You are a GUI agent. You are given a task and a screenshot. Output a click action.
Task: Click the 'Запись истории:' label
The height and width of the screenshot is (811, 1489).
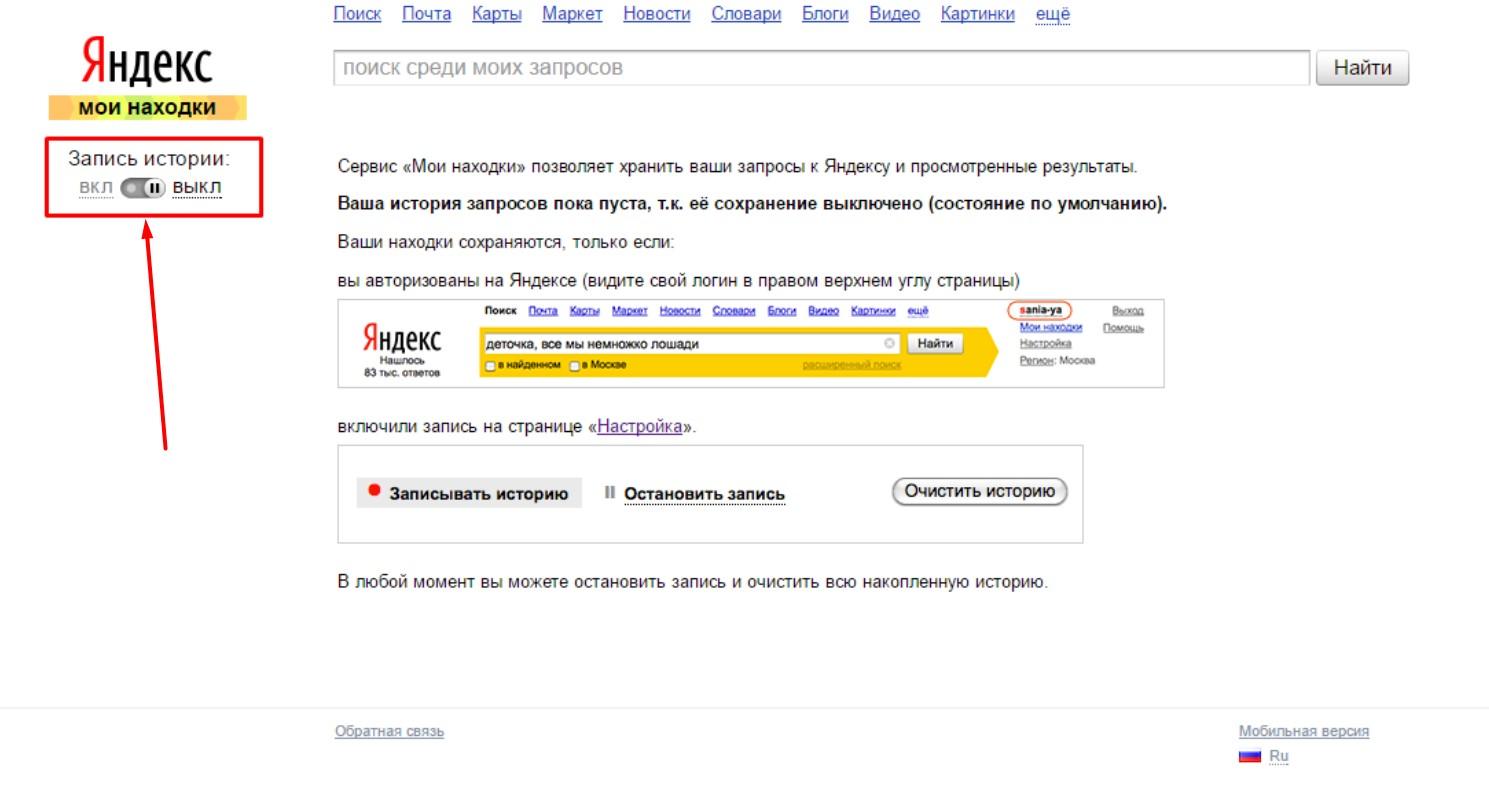[149, 158]
